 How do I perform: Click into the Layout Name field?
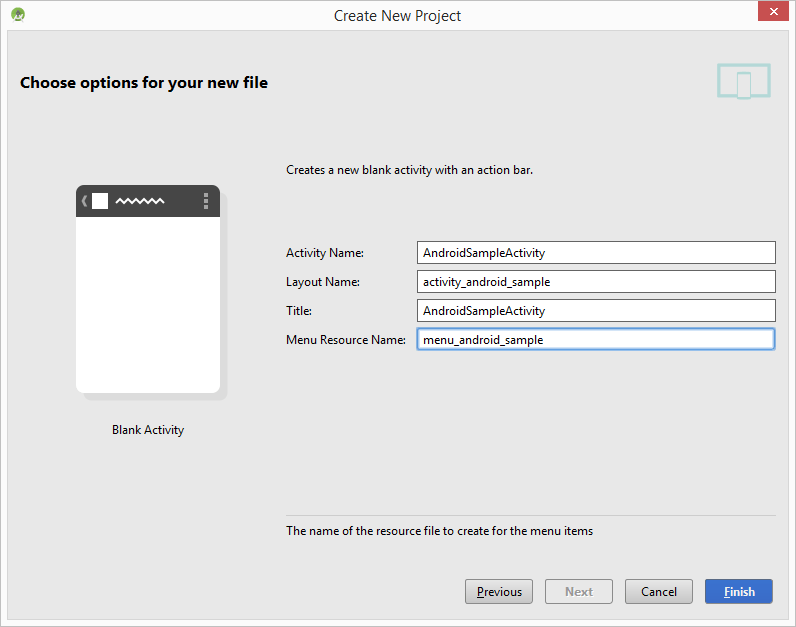coord(596,282)
